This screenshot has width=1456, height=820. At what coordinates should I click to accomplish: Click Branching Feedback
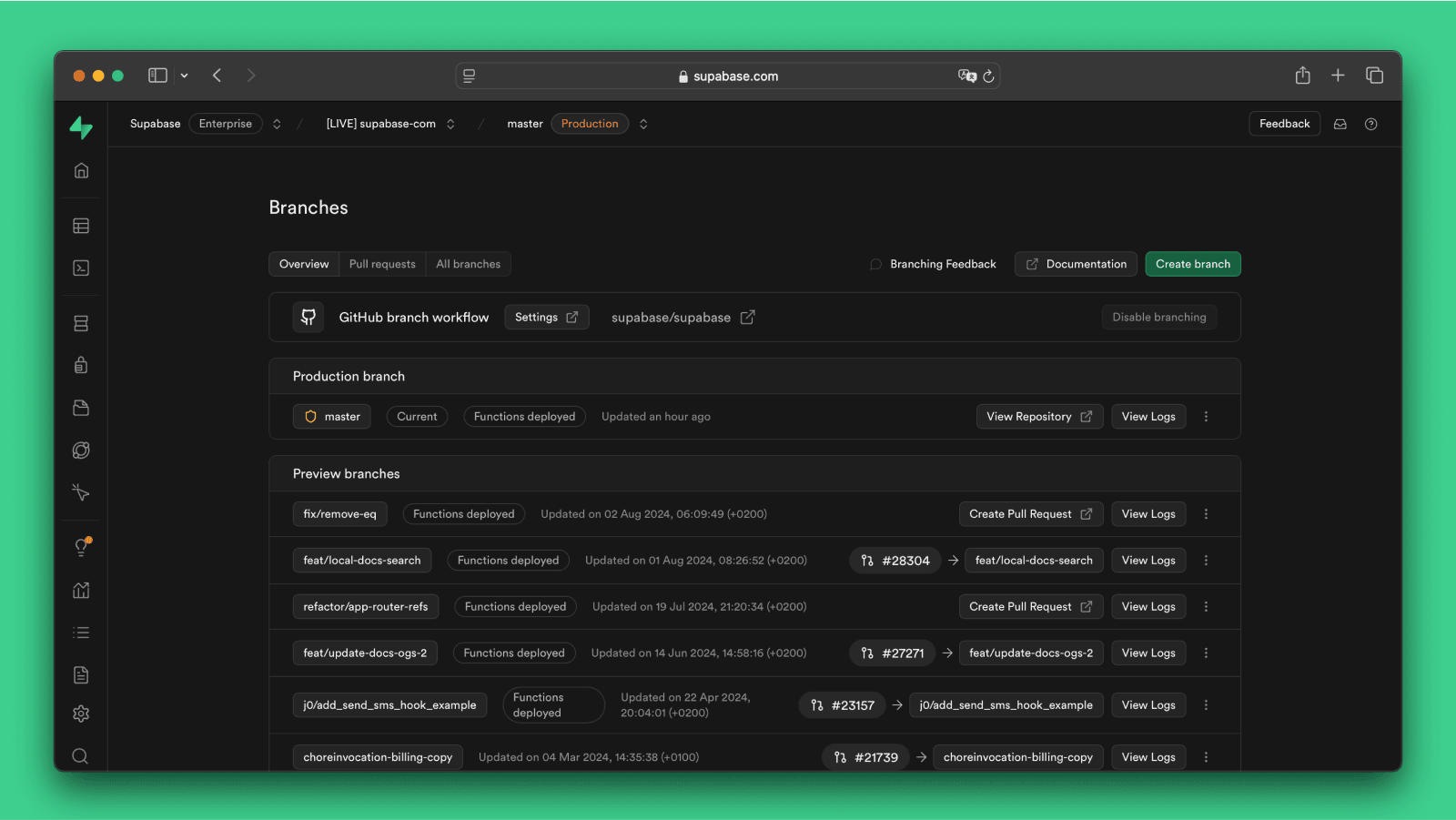[933, 264]
